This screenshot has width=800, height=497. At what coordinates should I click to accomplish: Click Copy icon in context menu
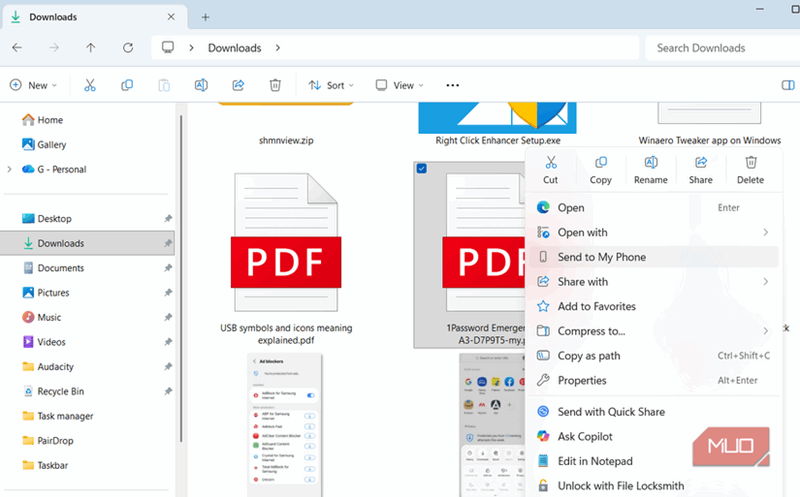pyautogui.click(x=600, y=168)
